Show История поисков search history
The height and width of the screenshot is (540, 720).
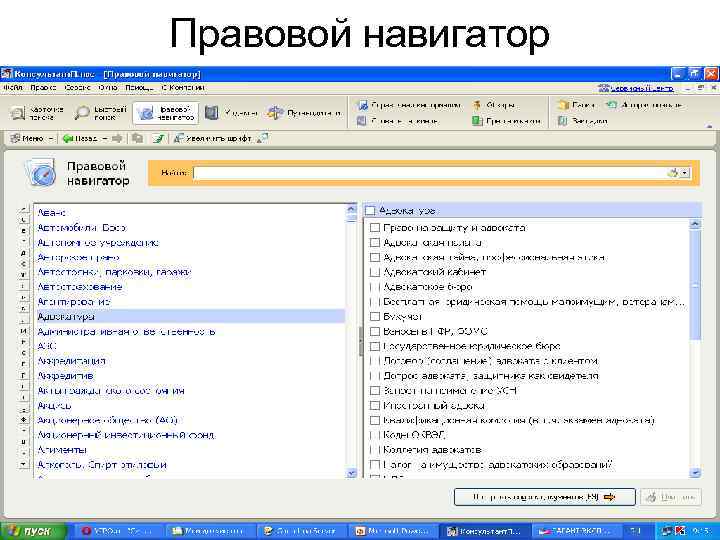coord(645,105)
